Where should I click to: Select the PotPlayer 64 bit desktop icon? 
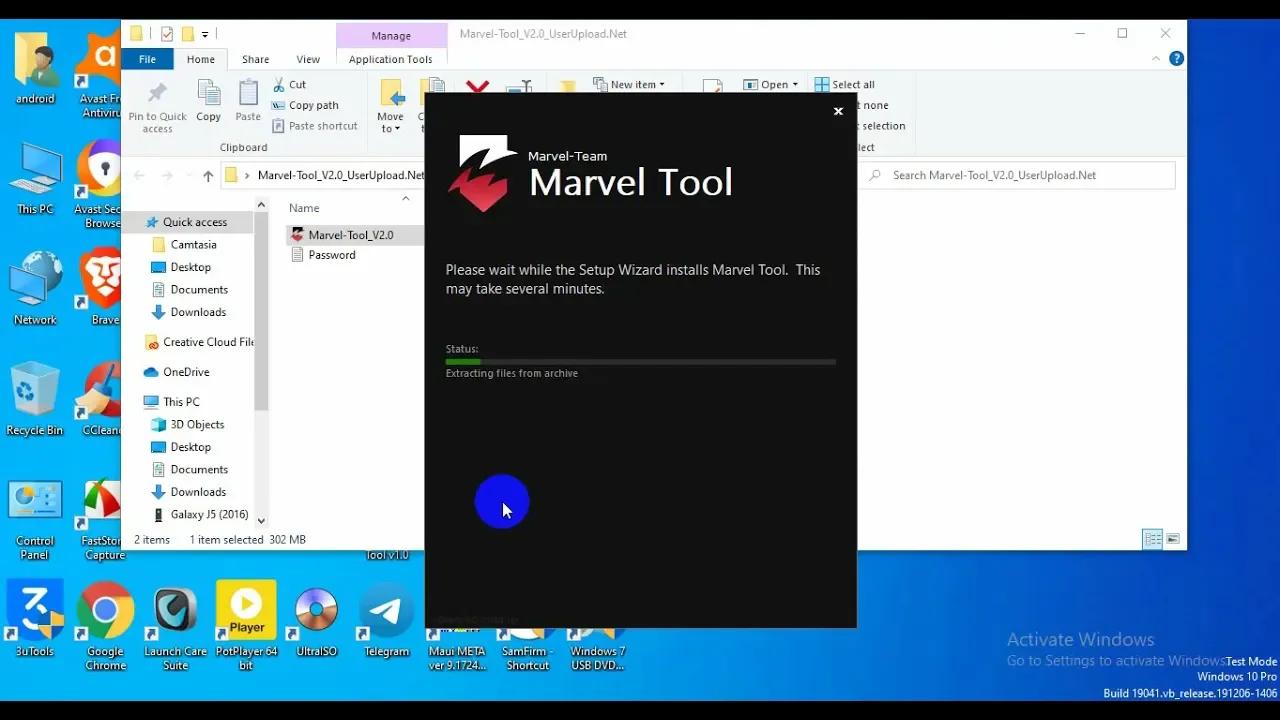click(246, 627)
